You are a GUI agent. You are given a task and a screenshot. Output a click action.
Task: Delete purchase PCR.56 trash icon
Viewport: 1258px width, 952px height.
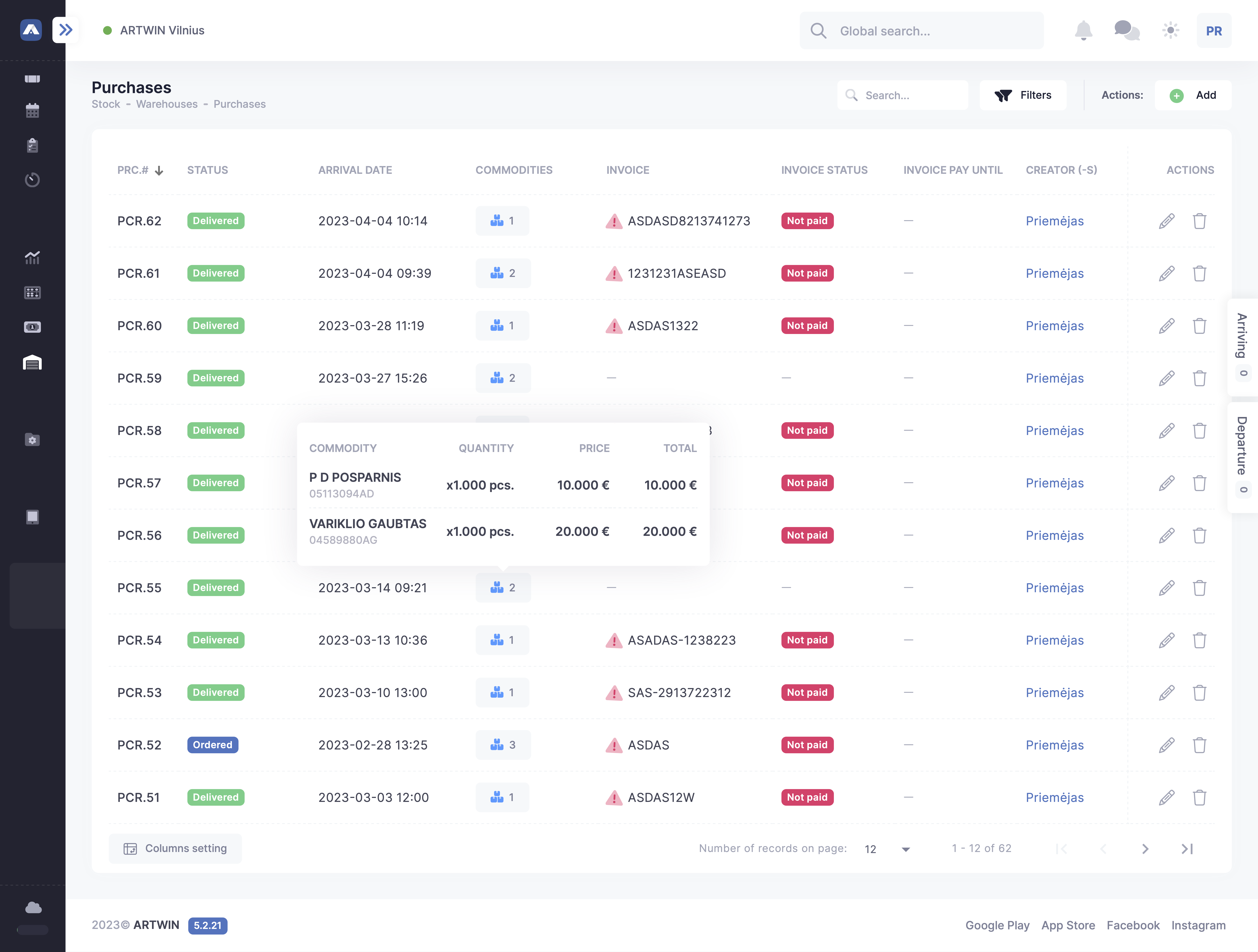tap(1200, 535)
